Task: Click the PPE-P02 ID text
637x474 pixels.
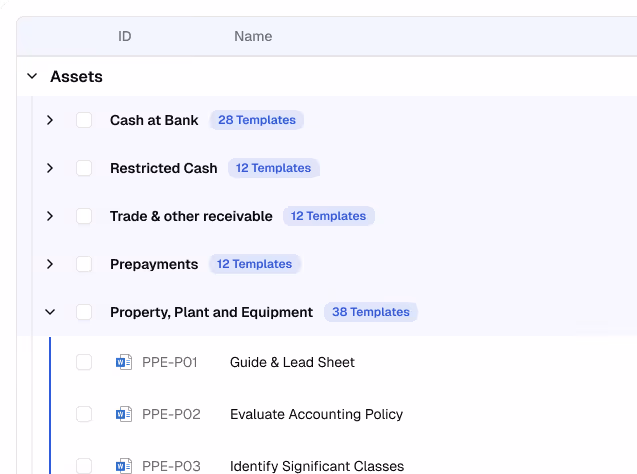Action: pos(171,414)
